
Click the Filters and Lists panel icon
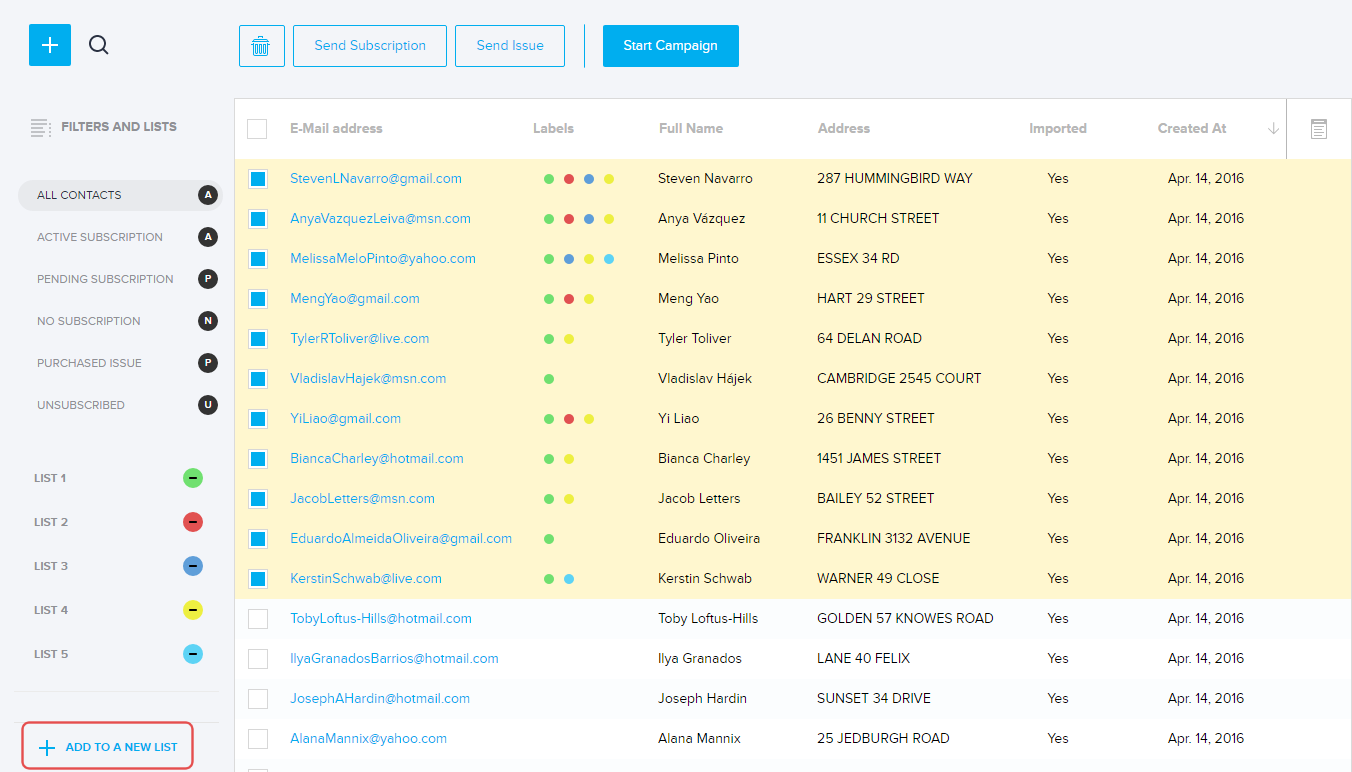point(40,128)
